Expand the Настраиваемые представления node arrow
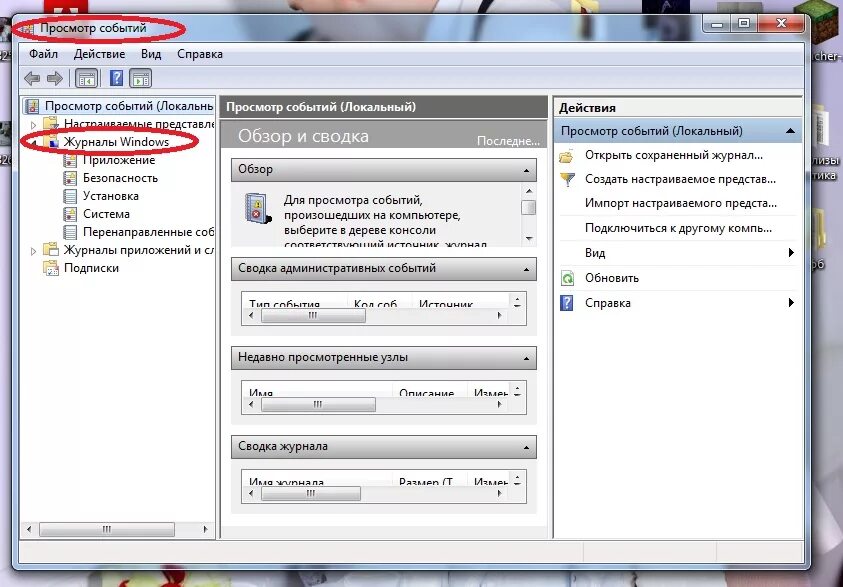Viewport: 843px width, 587px height. (33, 125)
